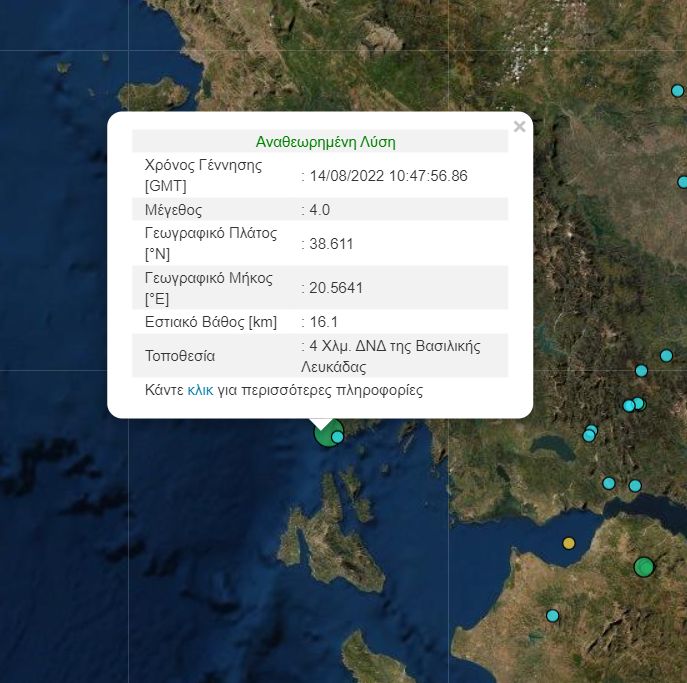This screenshot has height=683, width=687.
Task: Click the yellow earthquake marker in the gulf
Action: (569, 543)
